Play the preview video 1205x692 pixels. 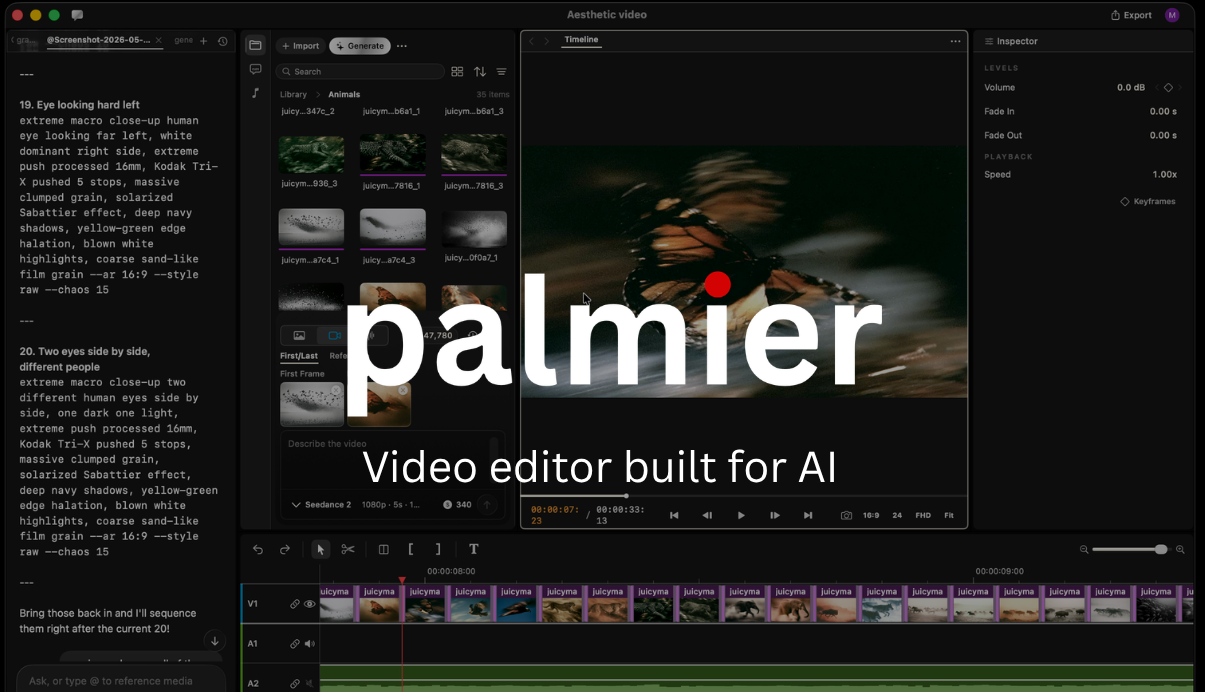(741, 515)
